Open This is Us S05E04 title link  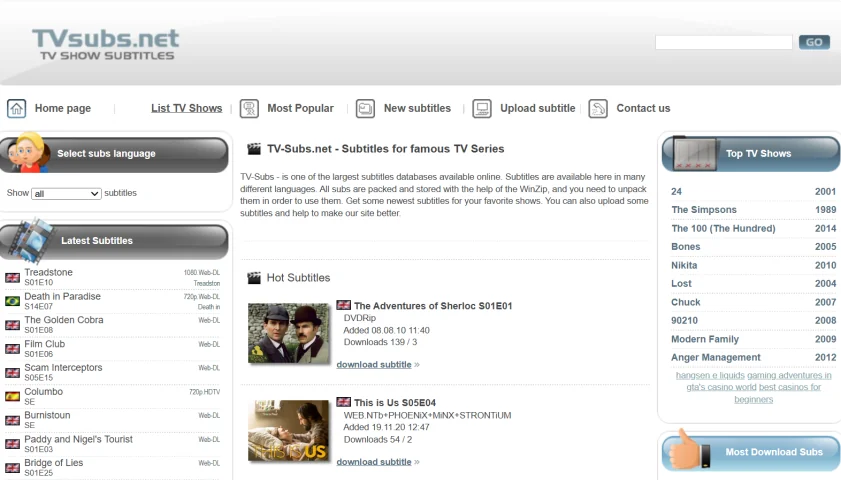(395, 403)
